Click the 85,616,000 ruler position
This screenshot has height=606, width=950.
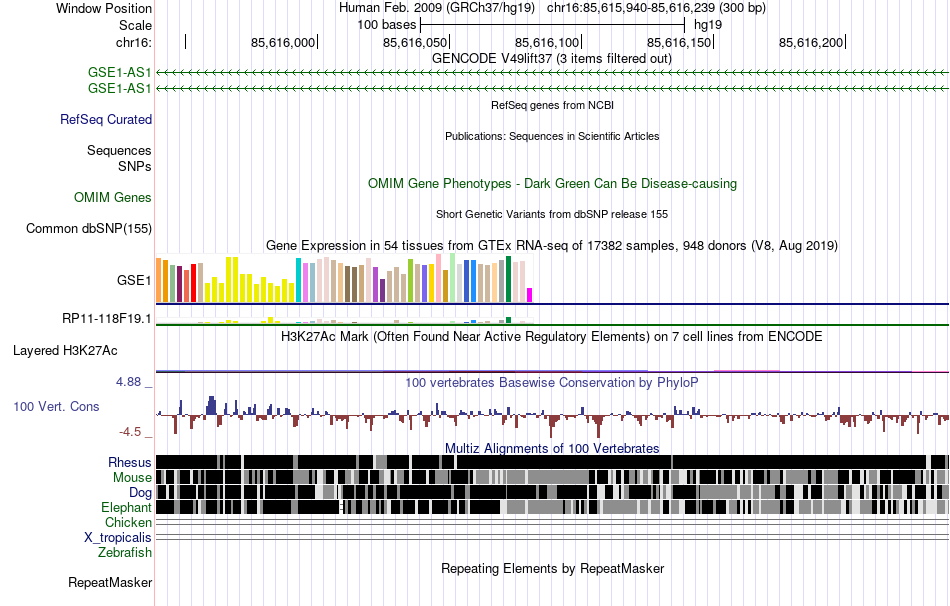point(283,42)
